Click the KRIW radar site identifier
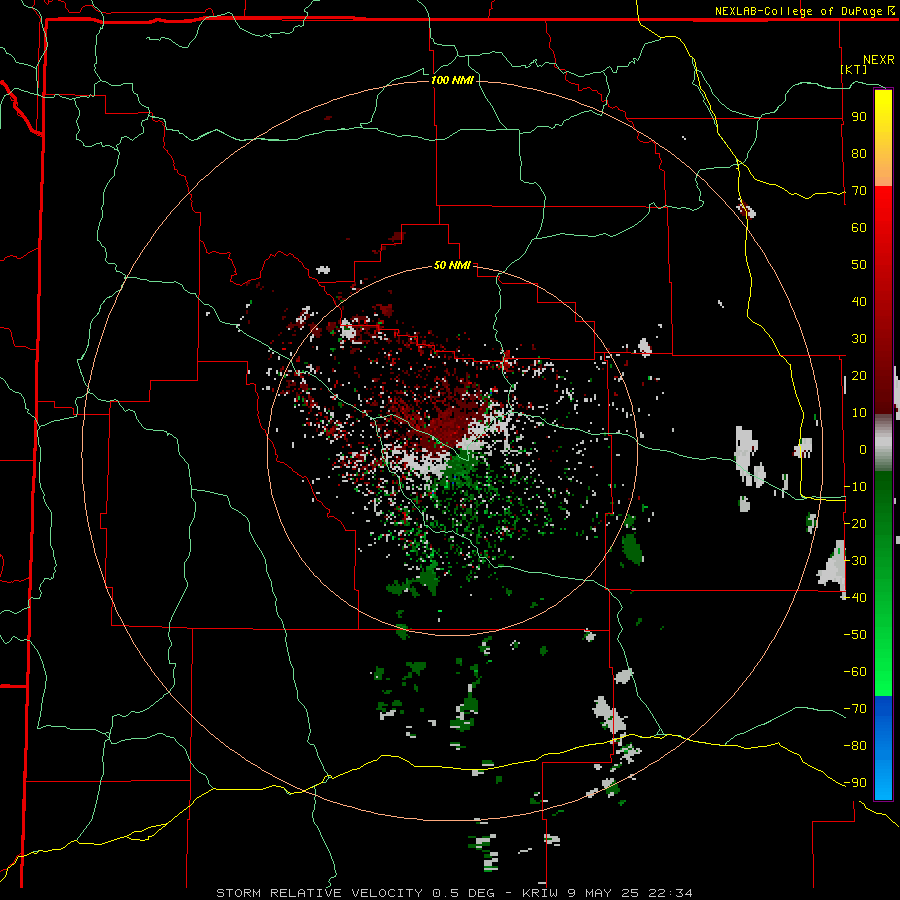Screen dimensions: 900x900 click(540, 893)
